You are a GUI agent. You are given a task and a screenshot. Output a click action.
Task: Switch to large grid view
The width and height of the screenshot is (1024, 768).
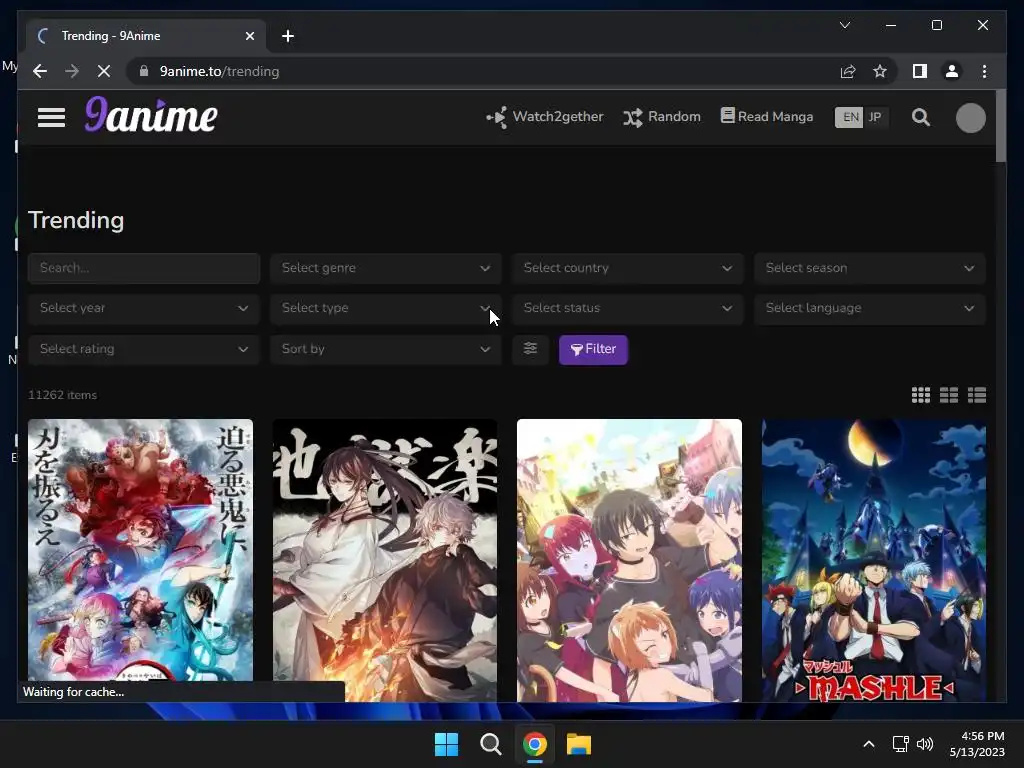click(949, 395)
